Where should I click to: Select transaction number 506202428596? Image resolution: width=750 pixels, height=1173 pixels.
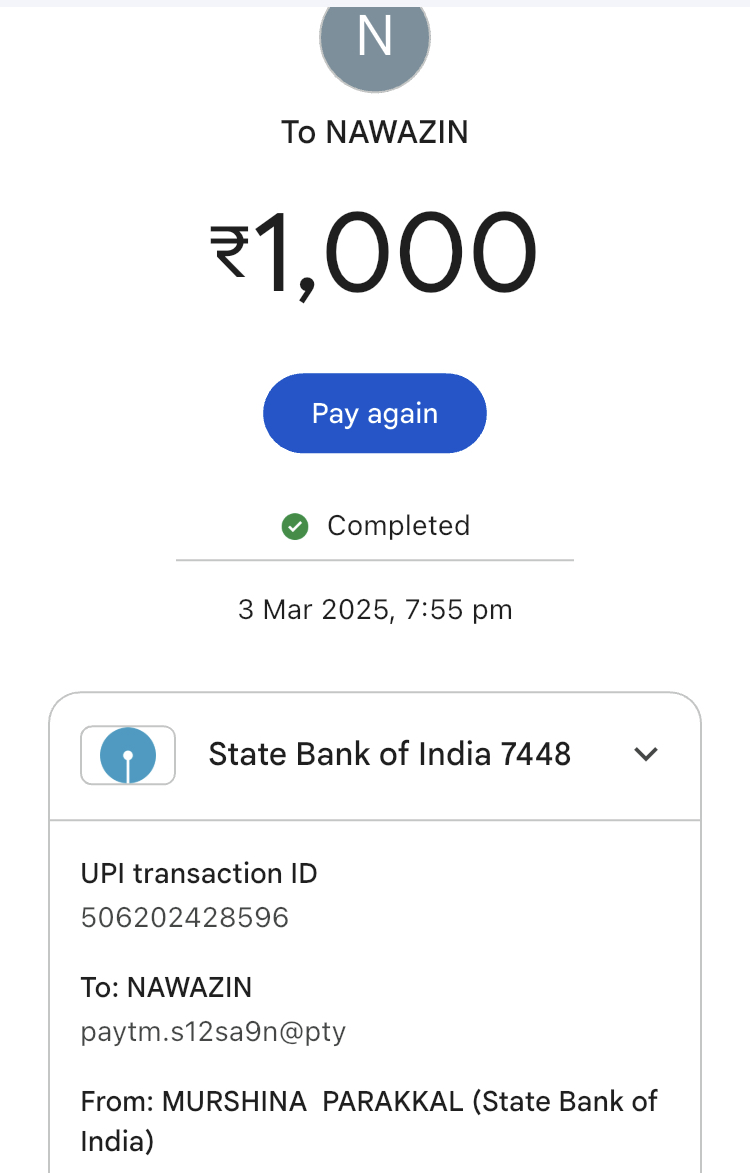coord(185,917)
